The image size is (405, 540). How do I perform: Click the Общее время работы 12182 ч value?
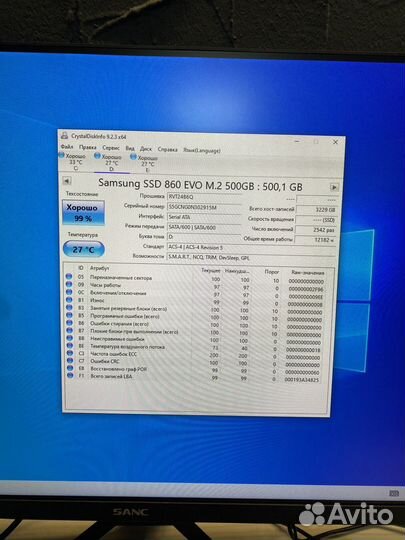coord(315,240)
